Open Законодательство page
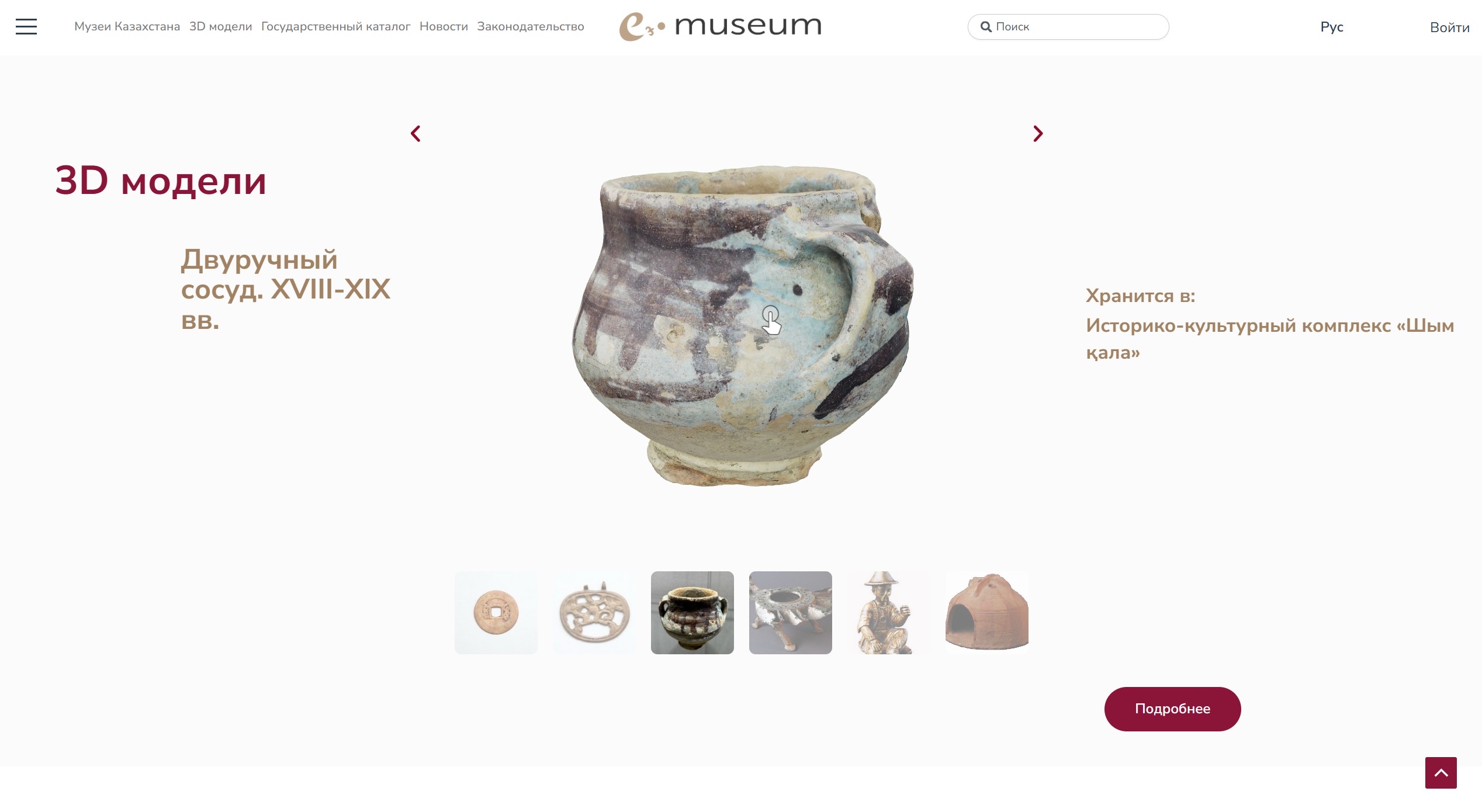This screenshot has height=812, width=1482. click(x=530, y=27)
